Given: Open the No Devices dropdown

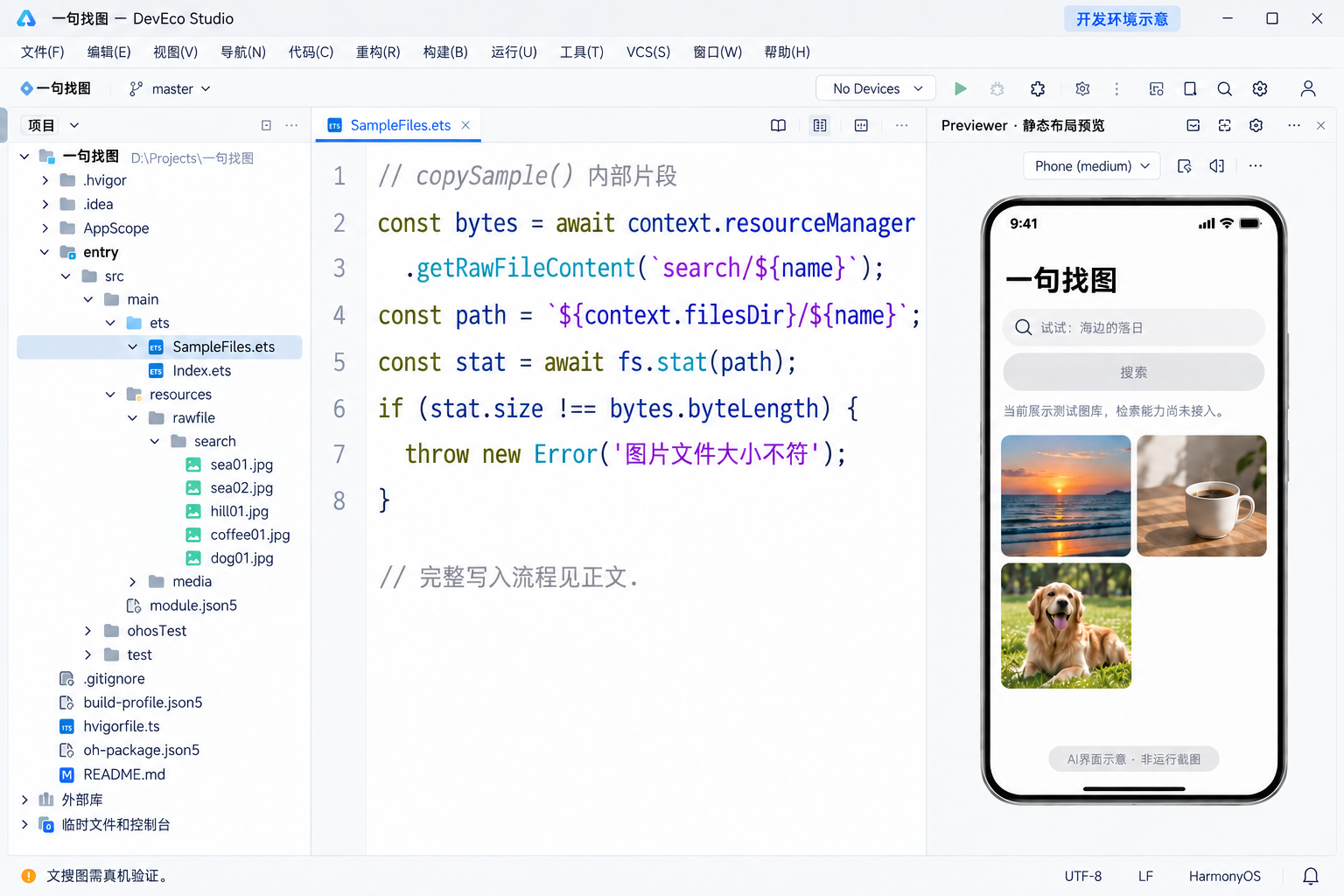Looking at the screenshot, I should point(876,88).
